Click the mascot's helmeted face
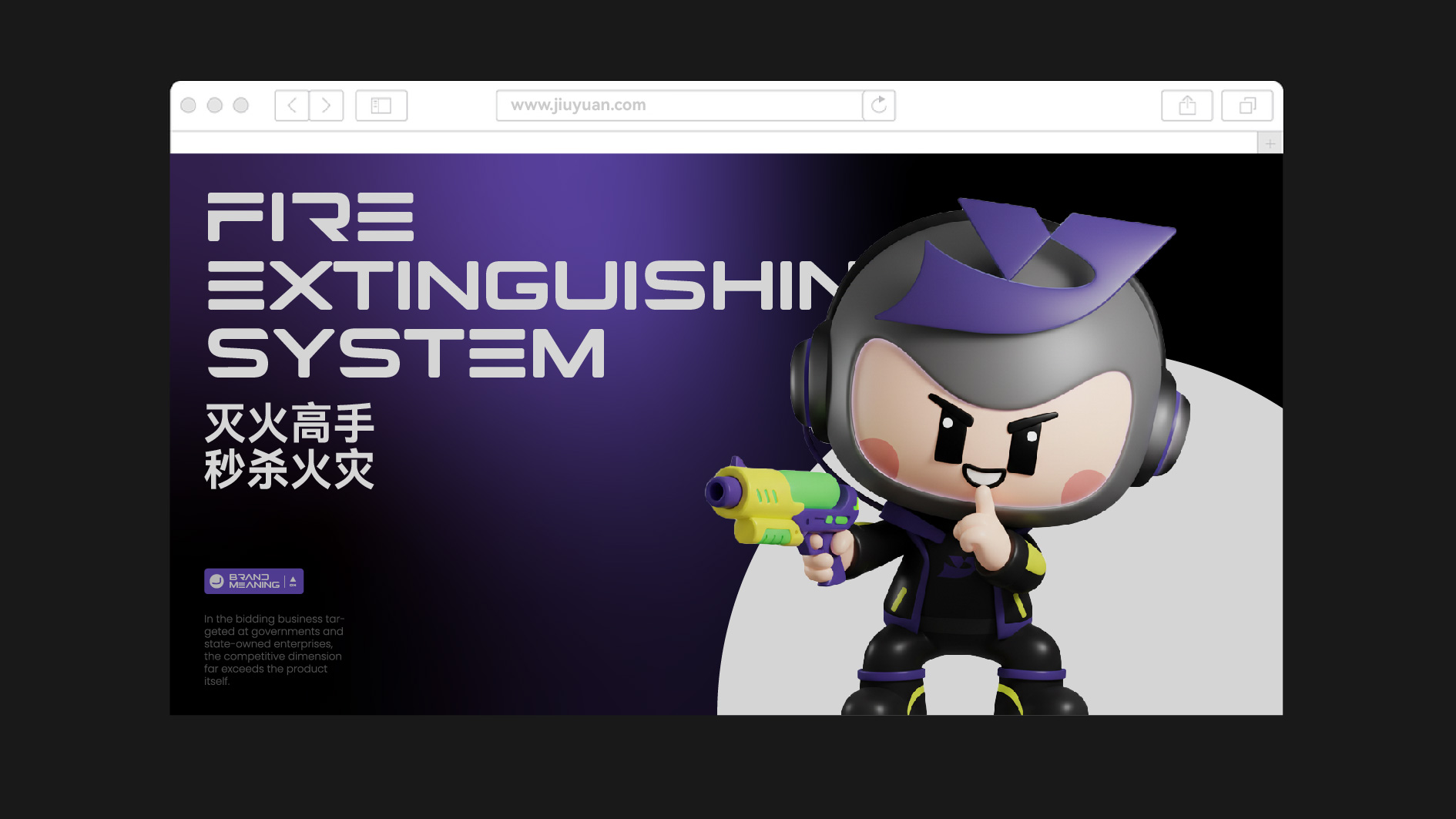1456x819 pixels. [x=994, y=430]
